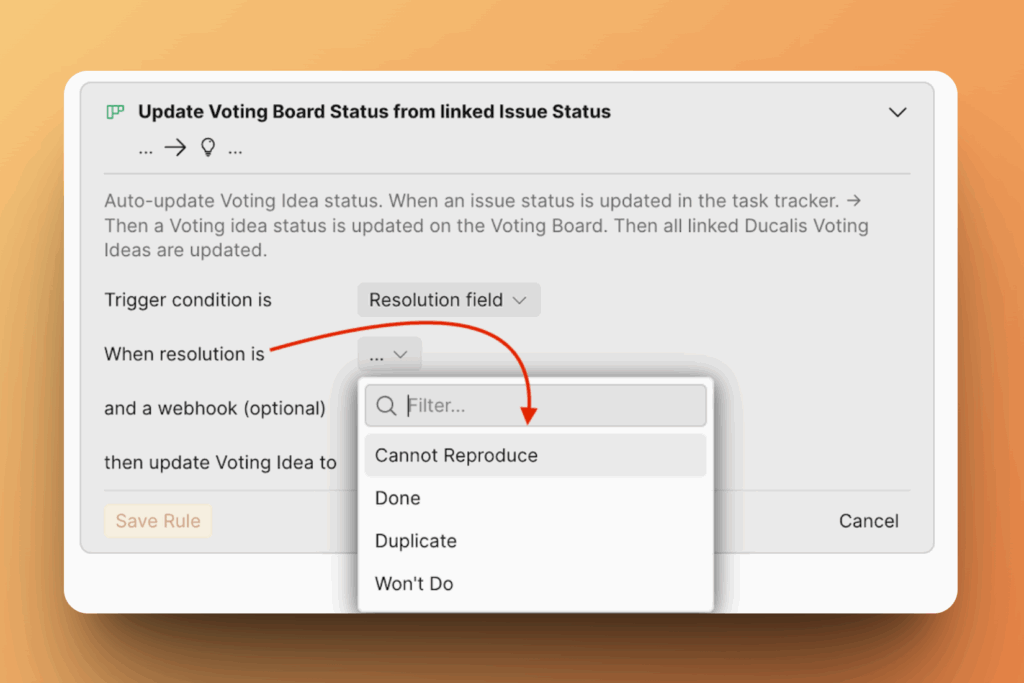The height and width of the screenshot is (683, 1024).
Task: Click the ellipsis after the lightbulb icon
Action: (x=235, y=149)
